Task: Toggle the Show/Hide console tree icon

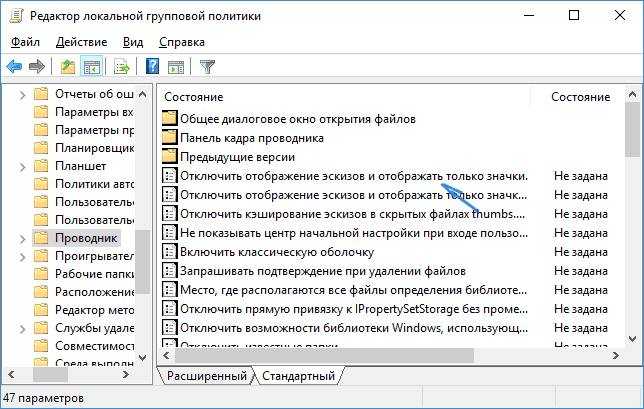Action: [x=92, y=67]
